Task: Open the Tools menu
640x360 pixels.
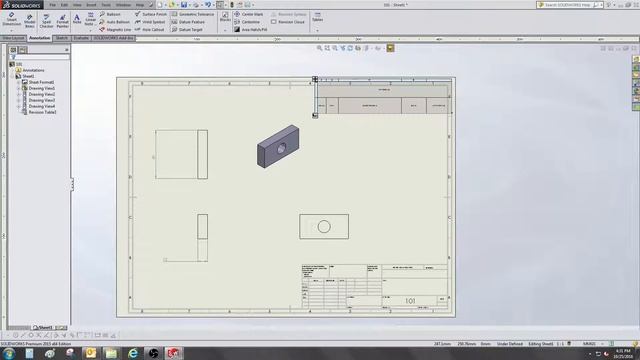Action: click(106, 5)
